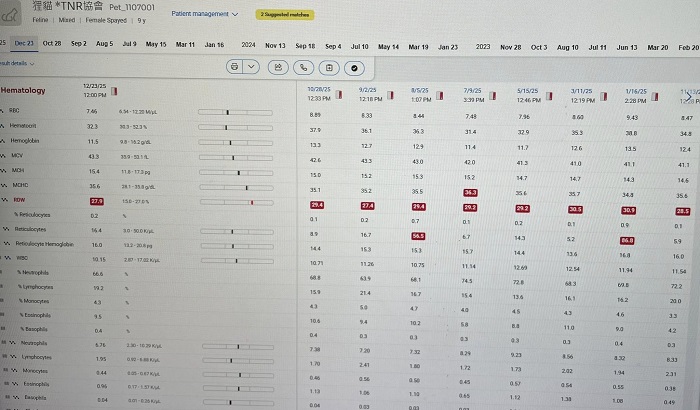This screenshot has width=700, height=410.
Task: Open the Patient management dropdown
Action: coord(205,14)
